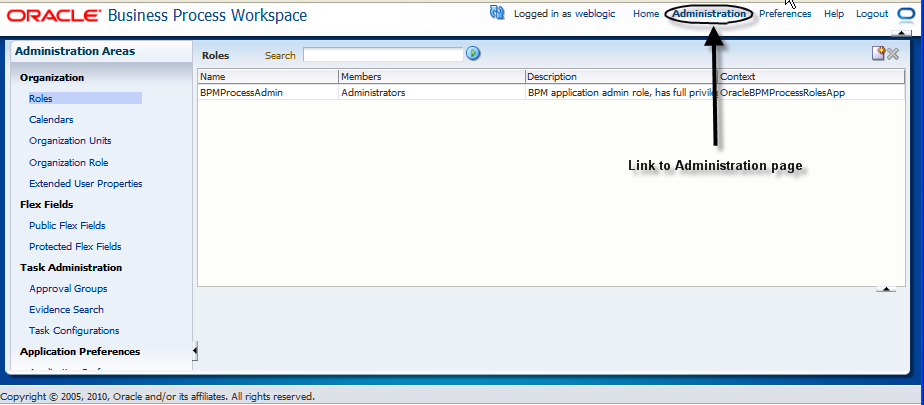The height and width of the screenshot is (405, 924).
Task: Click the Roles search input field
Action: coord(383,55)
